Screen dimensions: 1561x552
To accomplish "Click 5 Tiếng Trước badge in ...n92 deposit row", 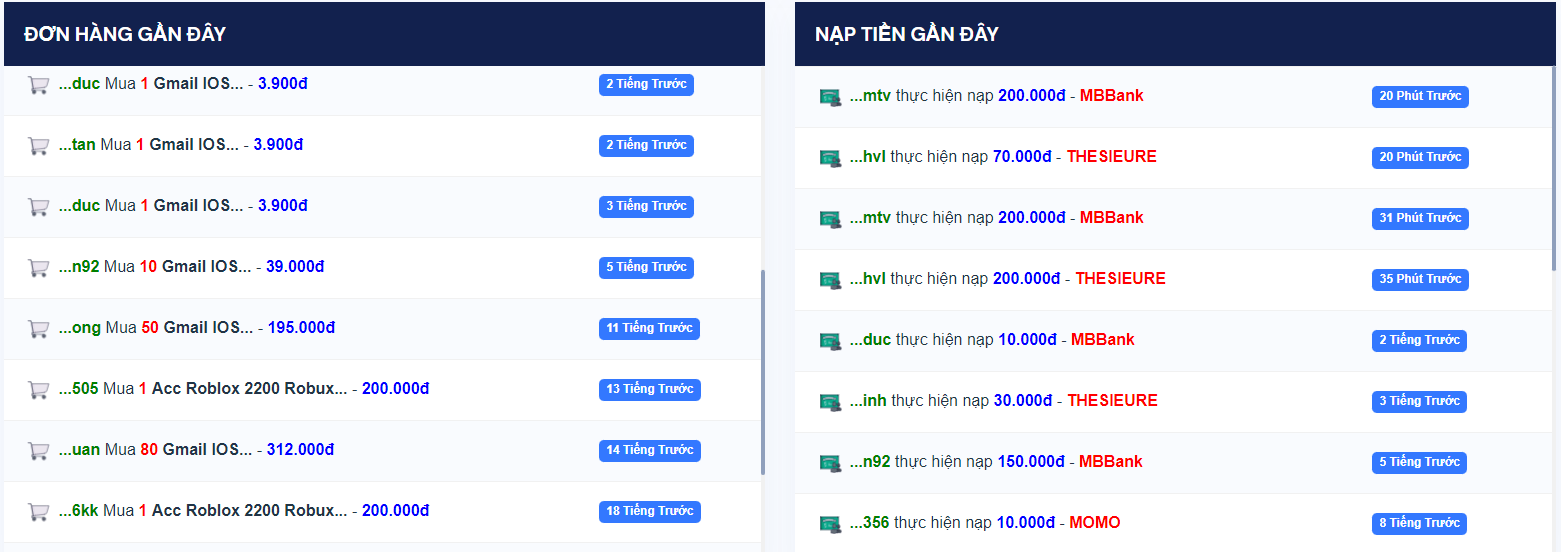I will pyautogui.click(x=1419, y=462).
